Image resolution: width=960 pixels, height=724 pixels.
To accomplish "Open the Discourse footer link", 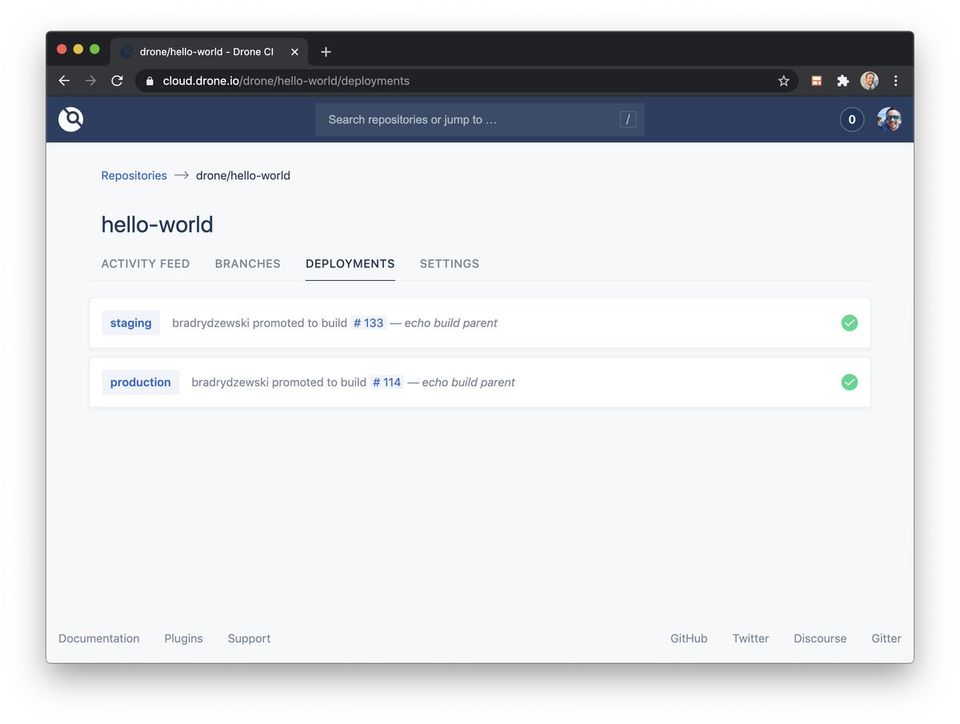I will (820, 638).
